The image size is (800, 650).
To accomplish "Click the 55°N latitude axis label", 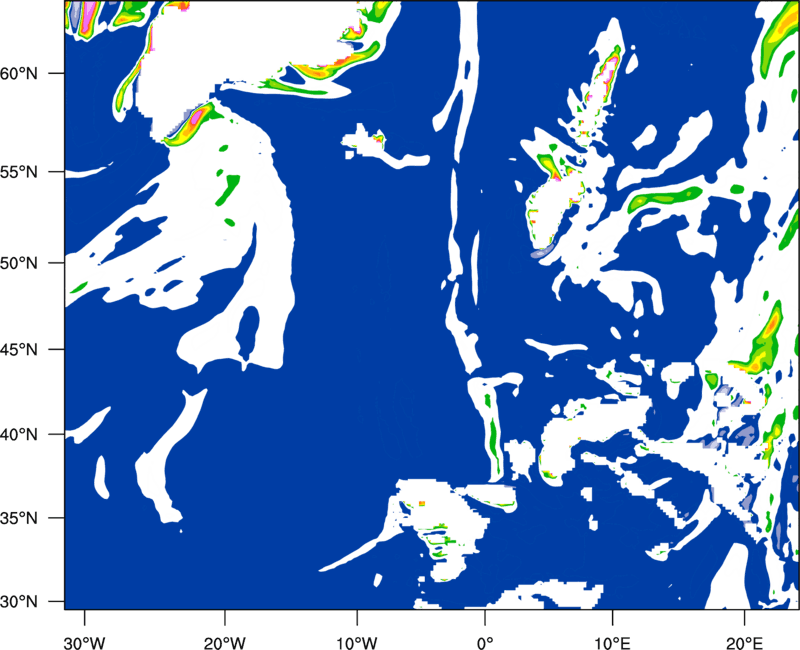I will pyautogui.click(x=19, y=172).
